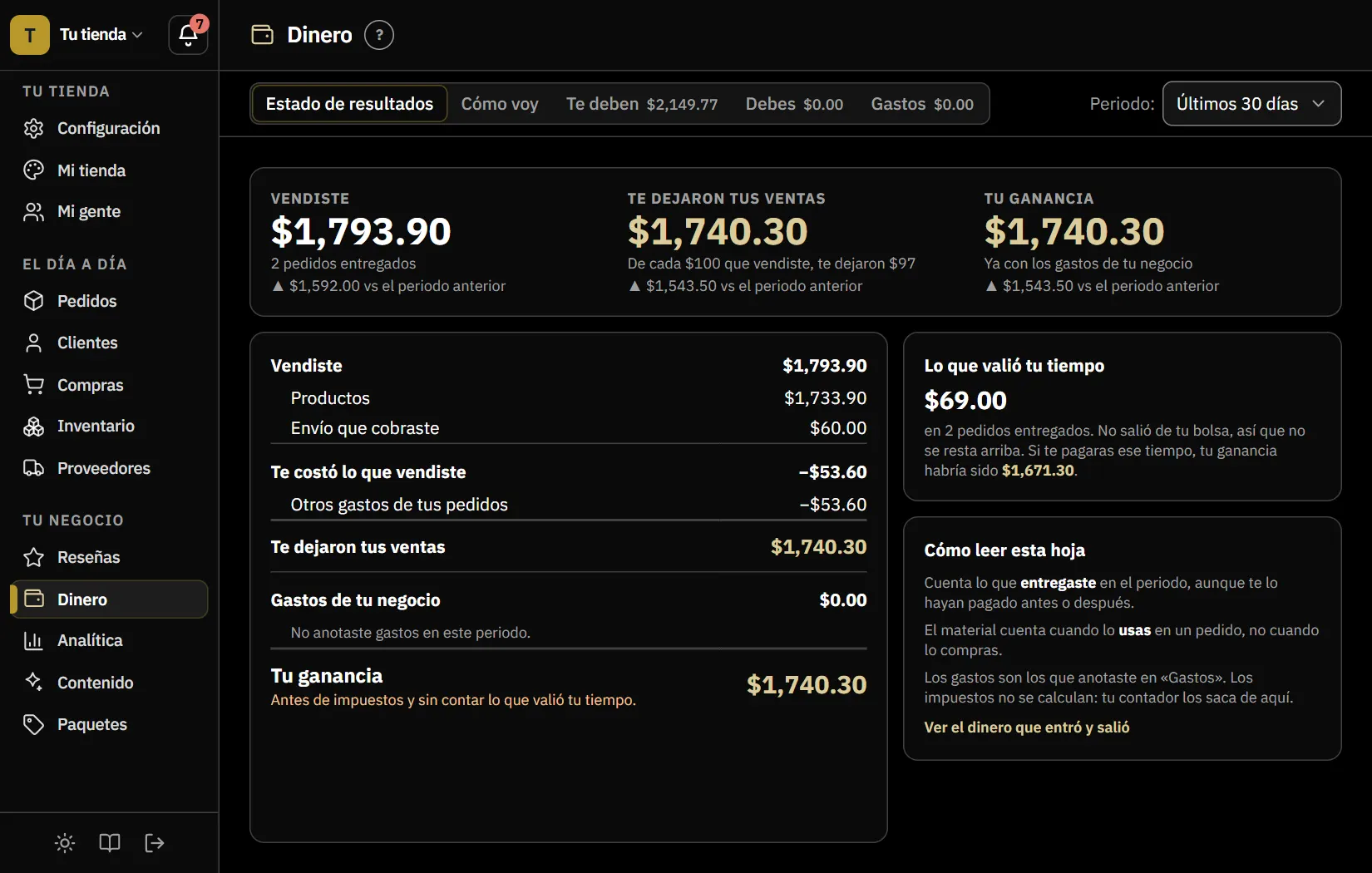
Task: Click the $69.00 time value amount
Action: [965, 401]
